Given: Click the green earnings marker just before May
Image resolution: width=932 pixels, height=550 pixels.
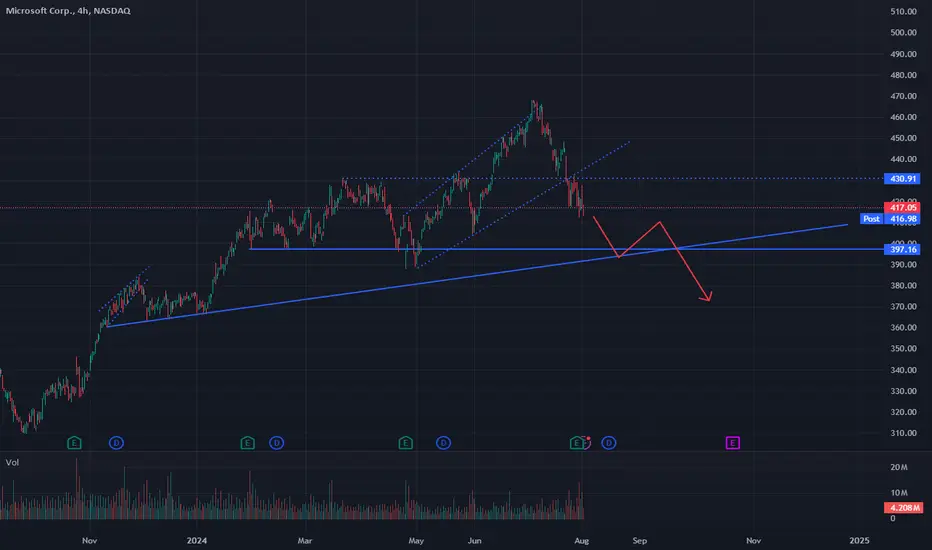Looking at the screenshot, I should [x=405, y=442].
